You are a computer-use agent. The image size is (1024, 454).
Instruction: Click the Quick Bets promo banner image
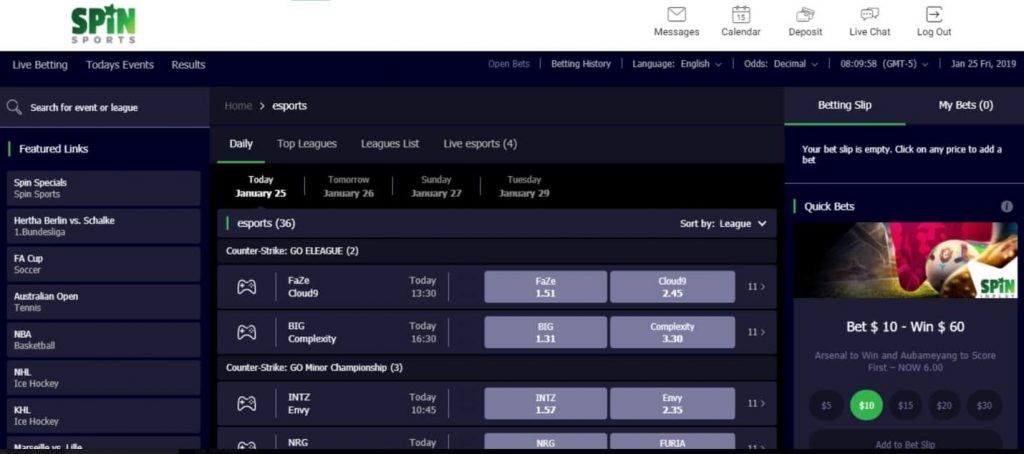click(905, 260)
